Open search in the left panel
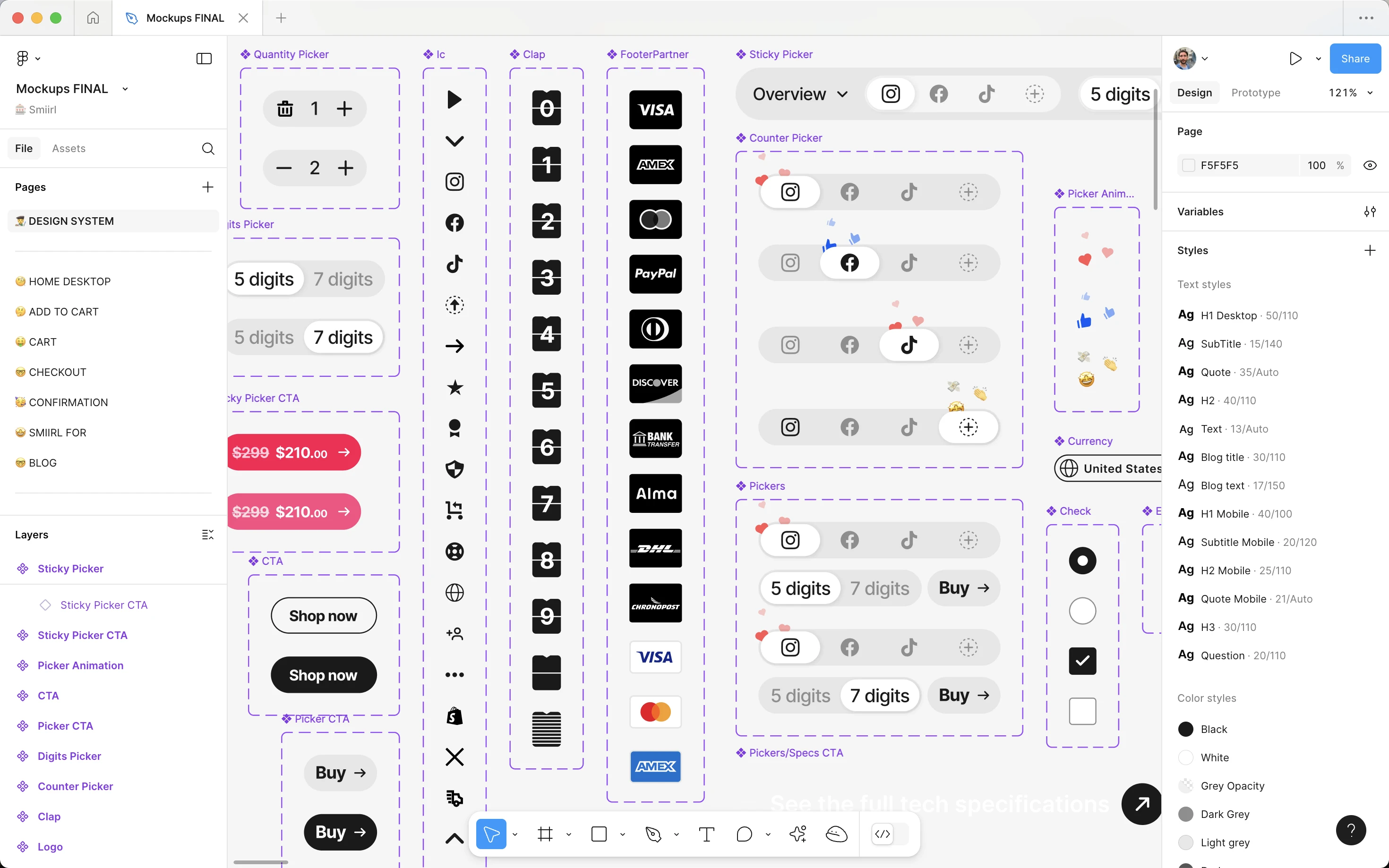The image size is (1389, 868). 208,149
